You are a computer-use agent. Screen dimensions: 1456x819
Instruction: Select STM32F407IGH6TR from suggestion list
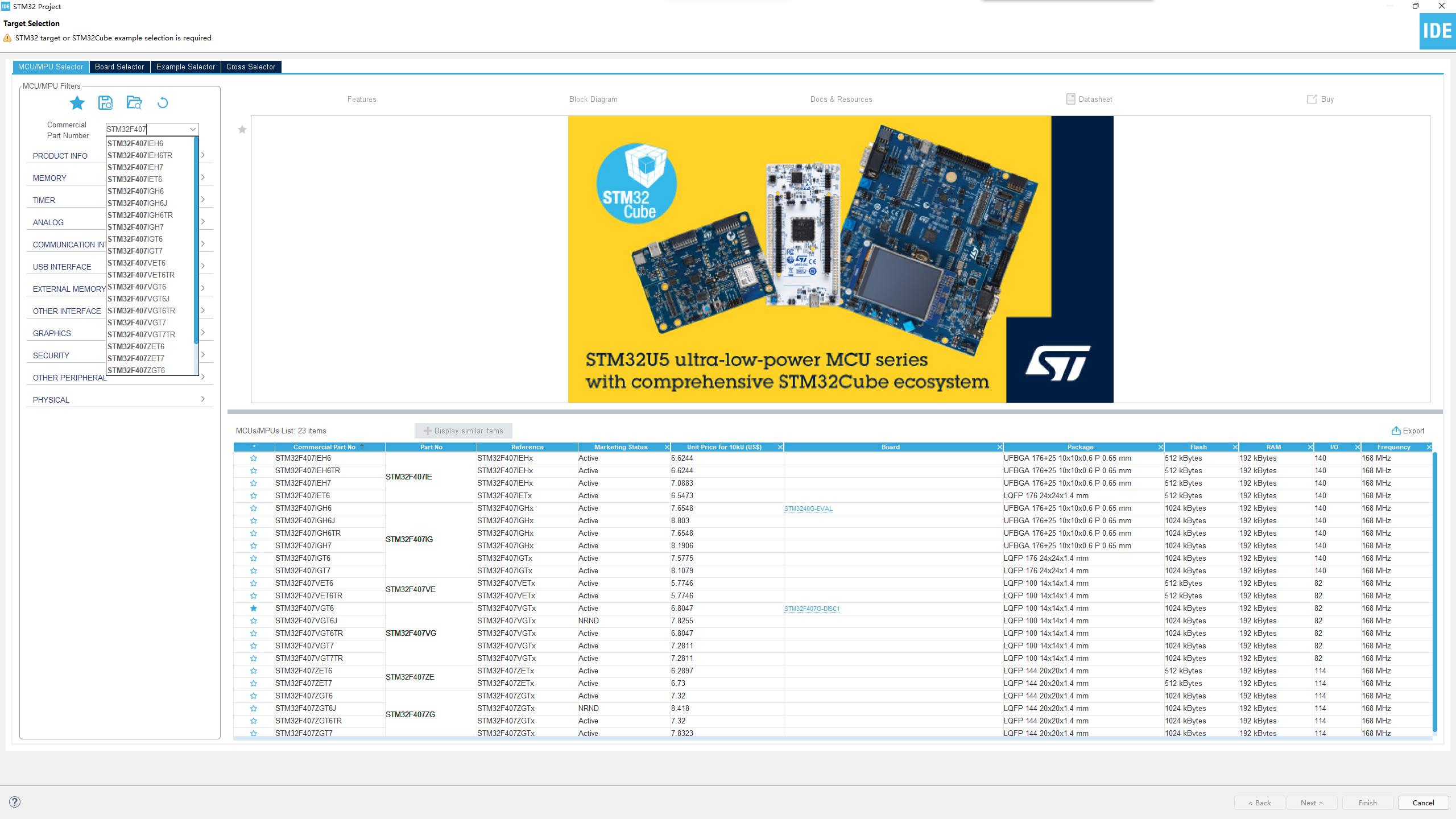click(140, 215)
